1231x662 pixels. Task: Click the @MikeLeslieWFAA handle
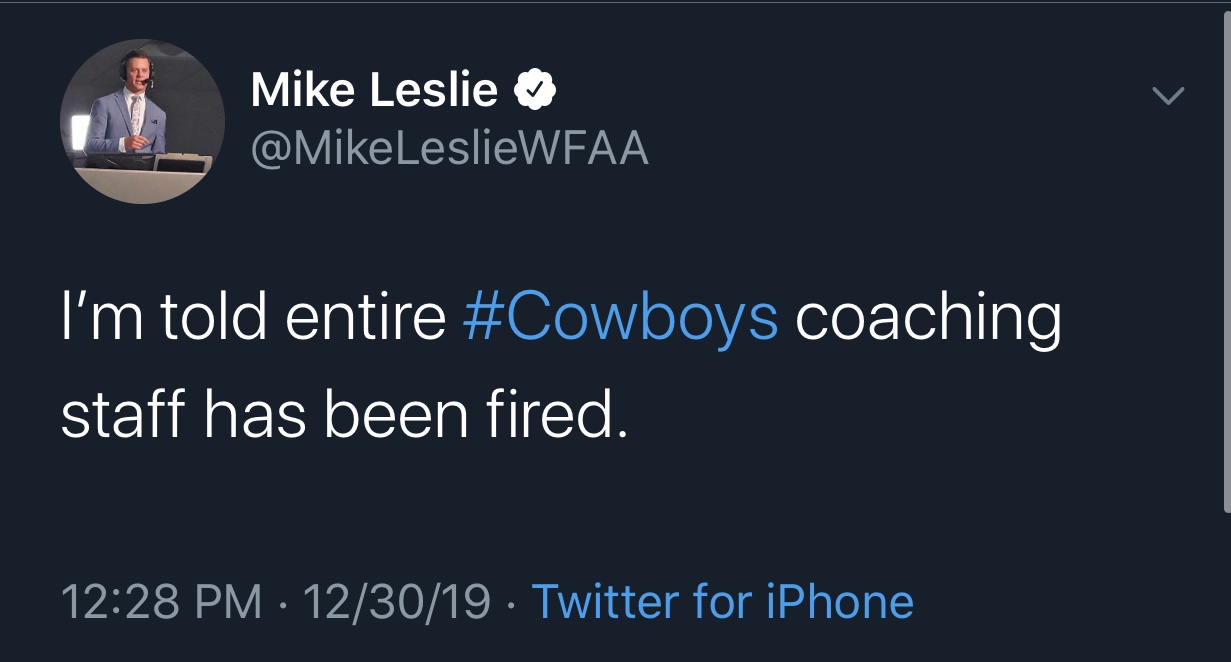point(449,149)
